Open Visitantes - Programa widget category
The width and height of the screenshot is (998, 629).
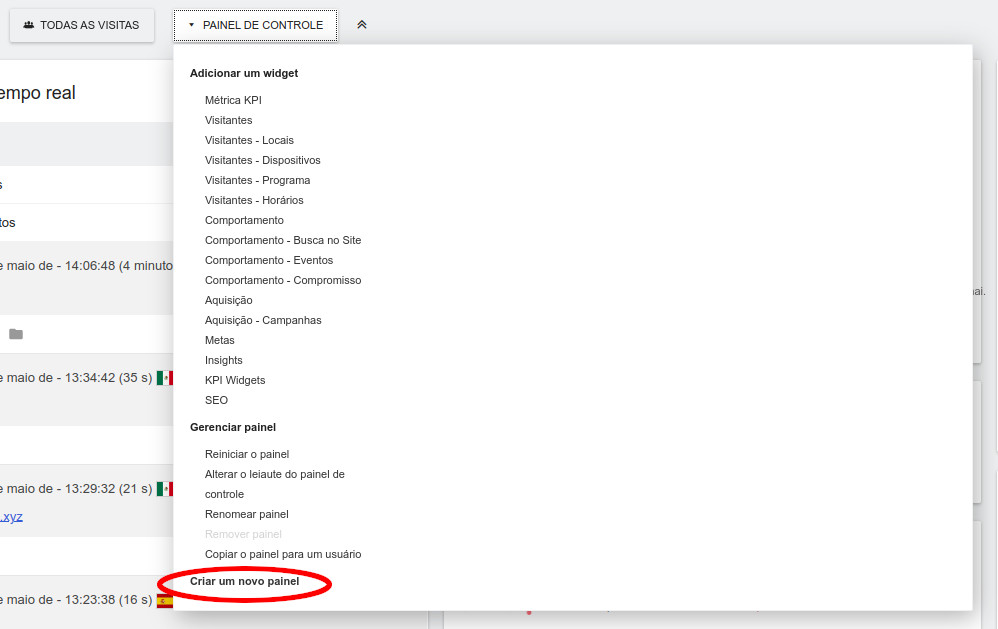coord(257,180)
